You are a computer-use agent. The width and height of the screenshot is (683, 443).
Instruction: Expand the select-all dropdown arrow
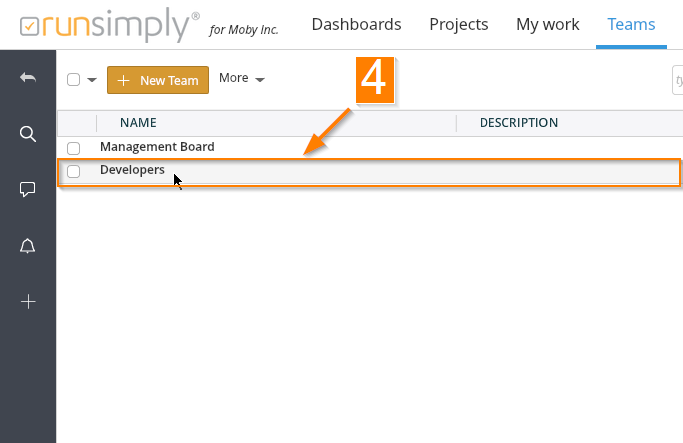(x=91, y=80)
